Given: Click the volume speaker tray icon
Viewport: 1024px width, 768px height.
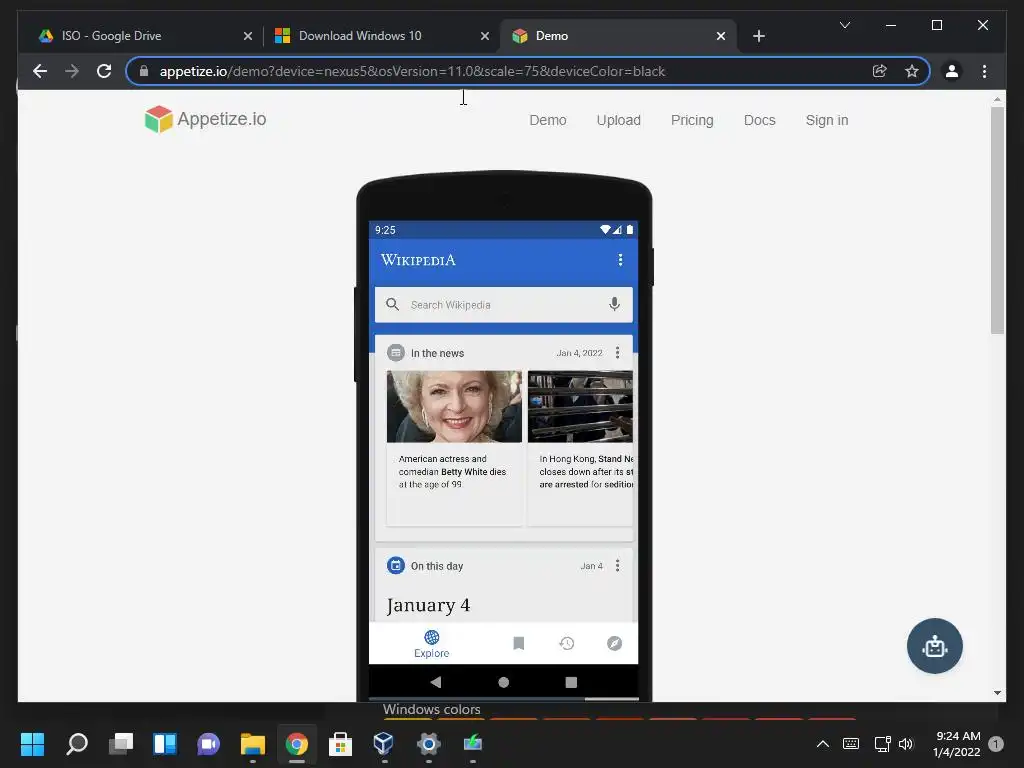Looking at the screenshot, I should click(906, 743).
